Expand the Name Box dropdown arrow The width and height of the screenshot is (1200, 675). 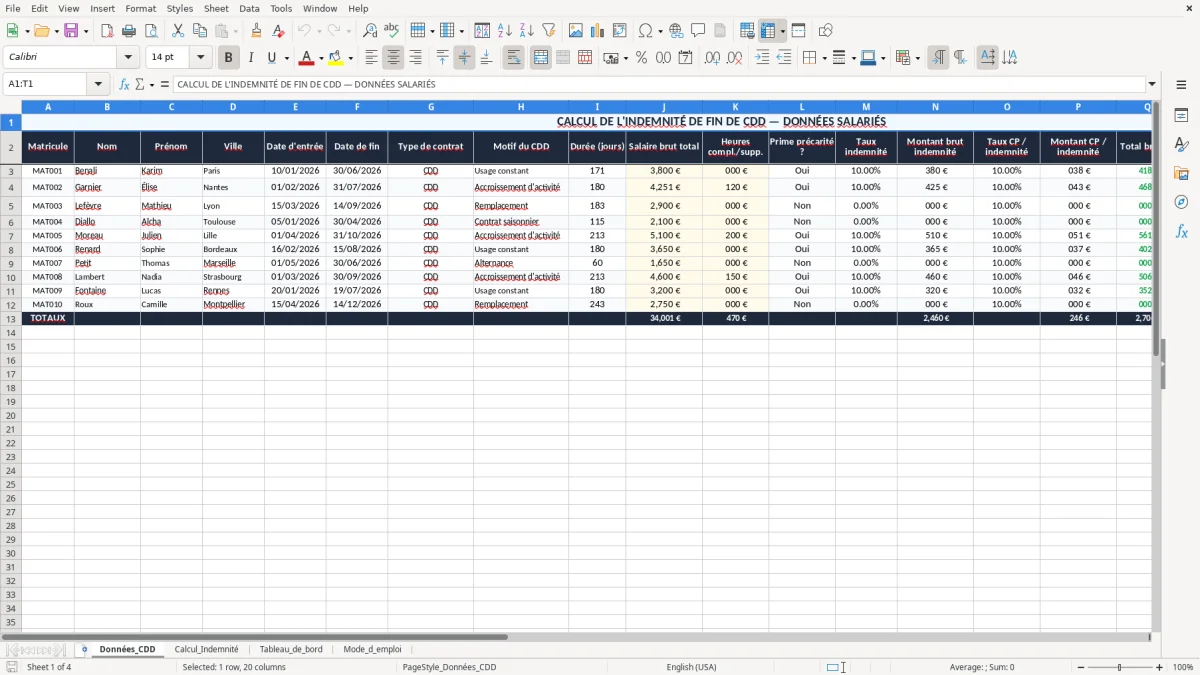point(98,84)
